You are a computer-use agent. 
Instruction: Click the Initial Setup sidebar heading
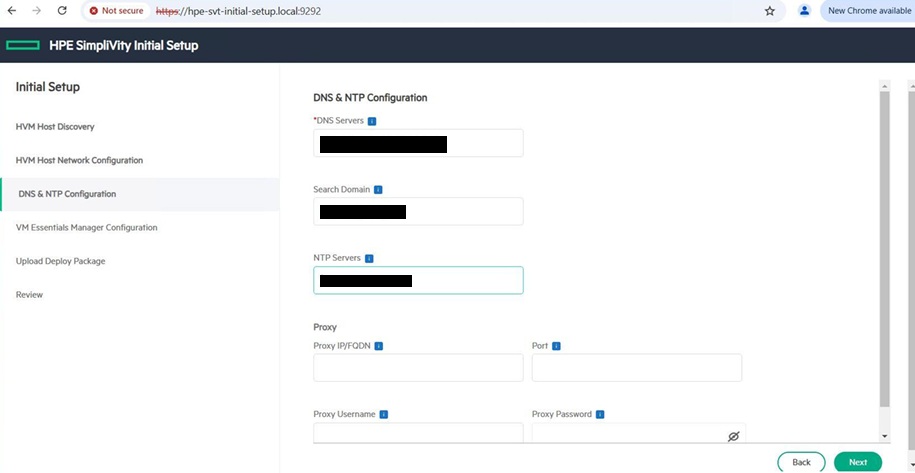48,87
